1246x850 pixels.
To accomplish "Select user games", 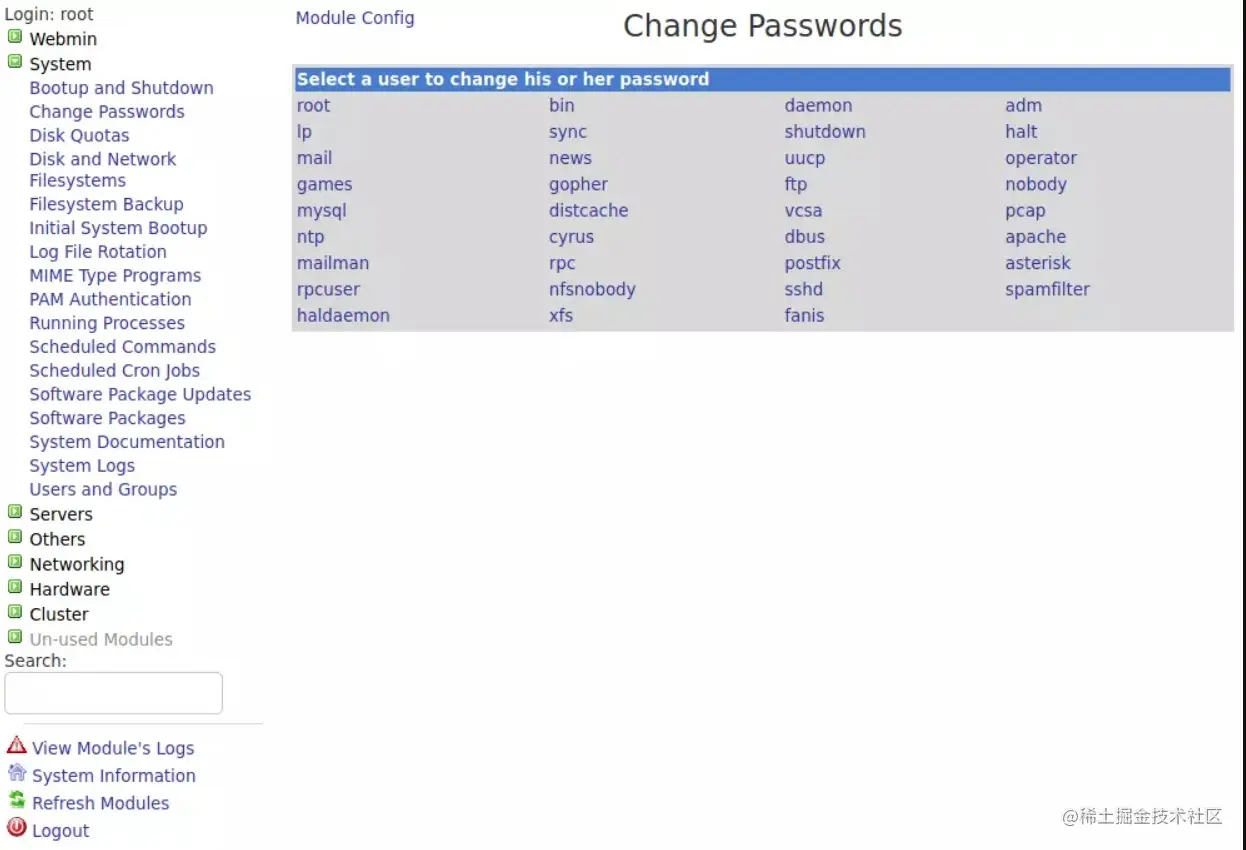I will (324, 184).
